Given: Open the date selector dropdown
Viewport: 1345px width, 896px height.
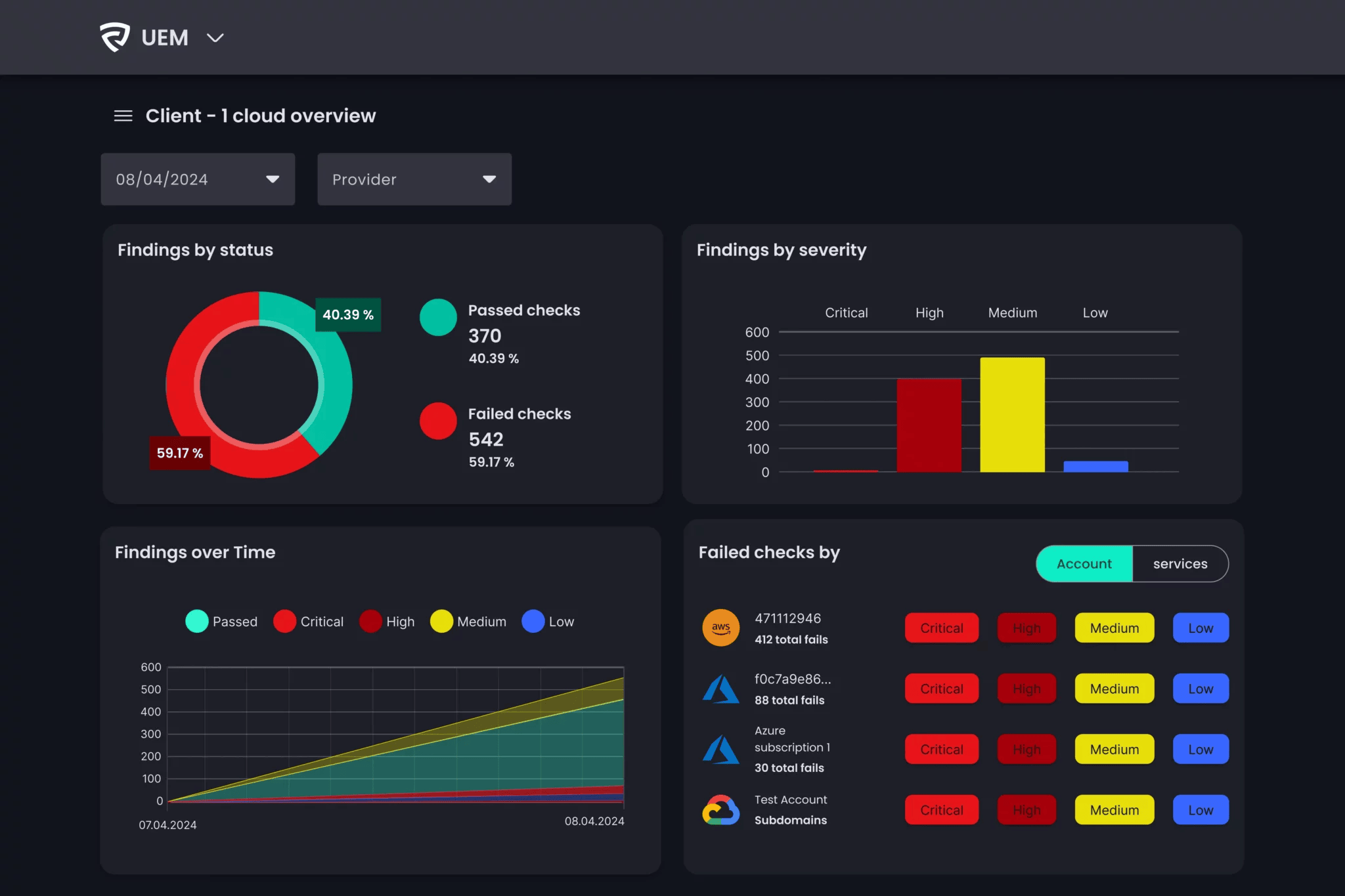Looking at the screenshot, I should [x=198, y=179].
